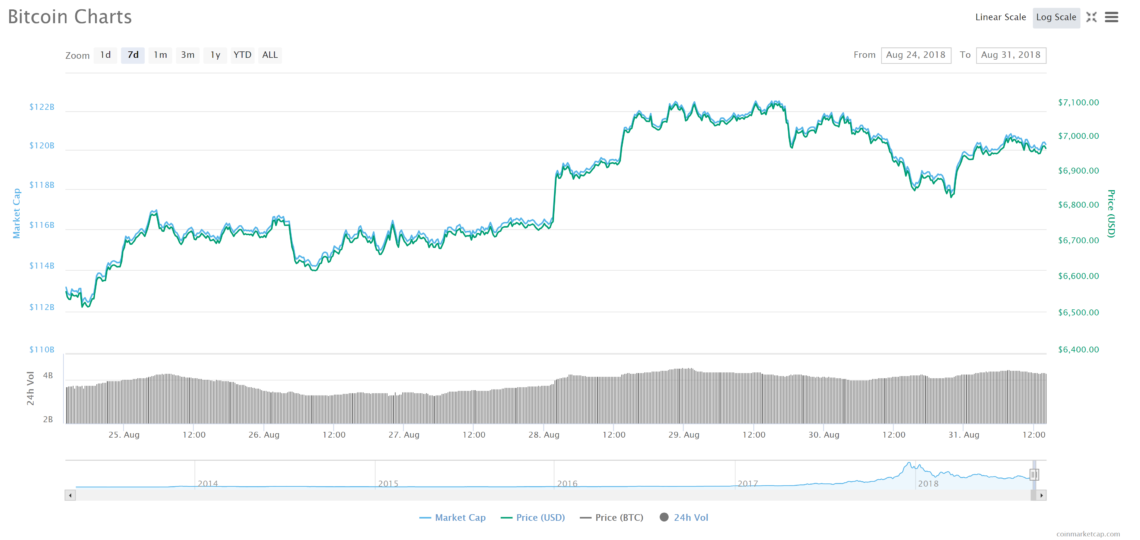Click the 28. Aug date axis label
1140x540 pixels.
[544, 435]
